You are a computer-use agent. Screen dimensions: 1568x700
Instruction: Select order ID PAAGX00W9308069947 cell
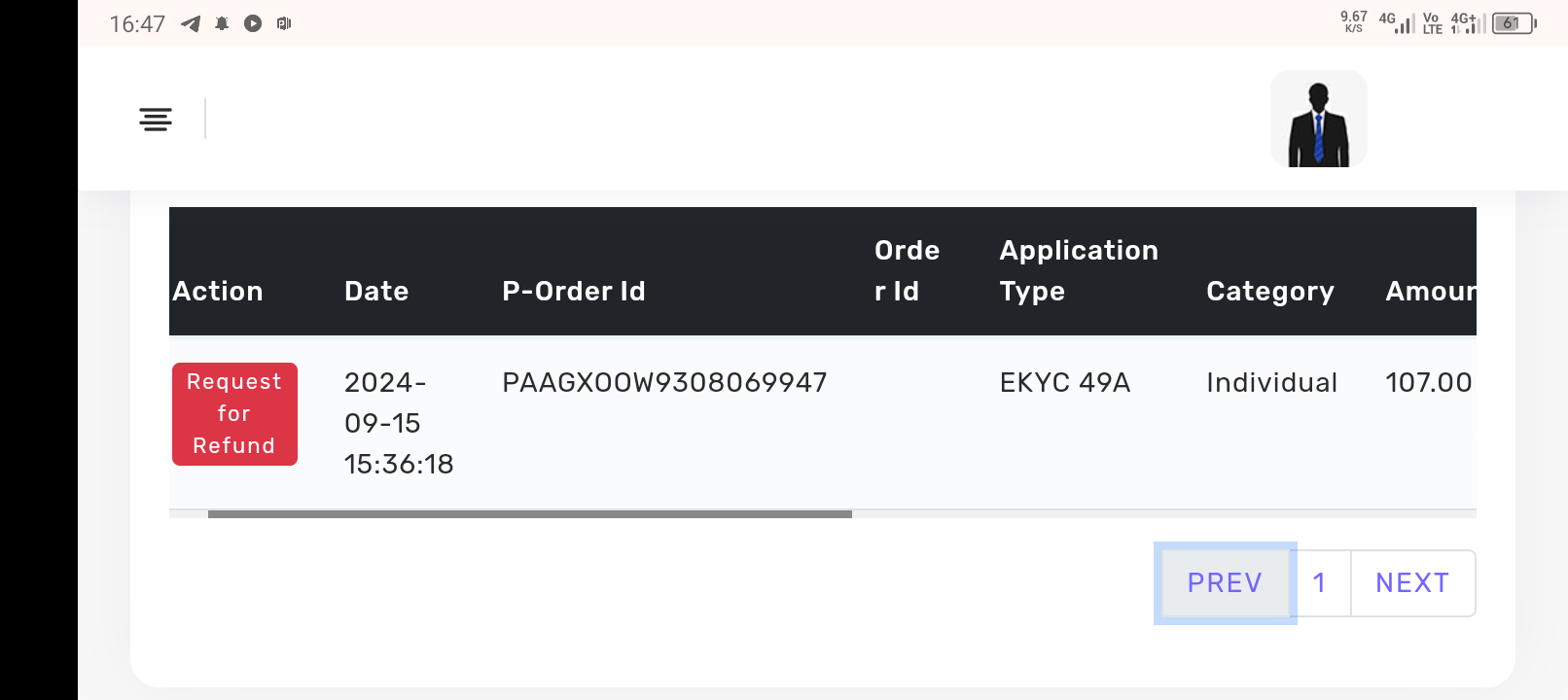[664, 383]
